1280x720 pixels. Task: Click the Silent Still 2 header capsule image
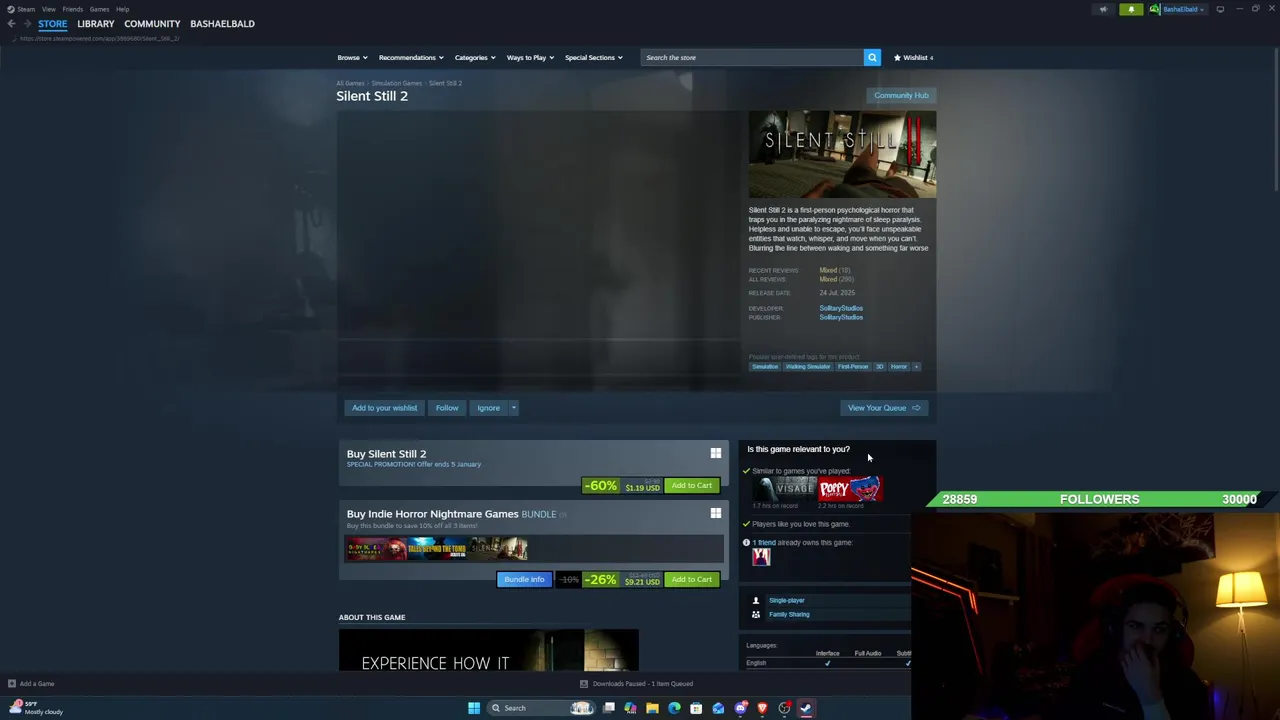click(x=842, y=154)
